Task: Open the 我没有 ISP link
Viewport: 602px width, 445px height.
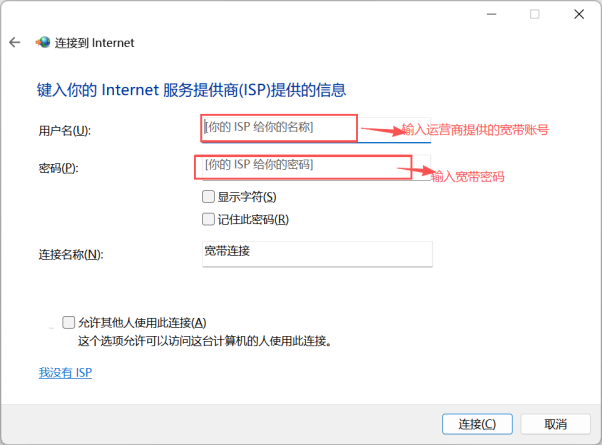Action: (x=65, y=372)
